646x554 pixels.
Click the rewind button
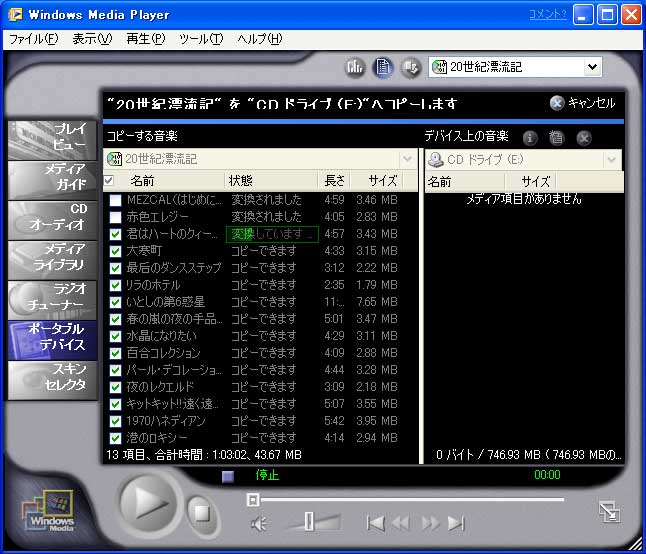click(401, 523)
